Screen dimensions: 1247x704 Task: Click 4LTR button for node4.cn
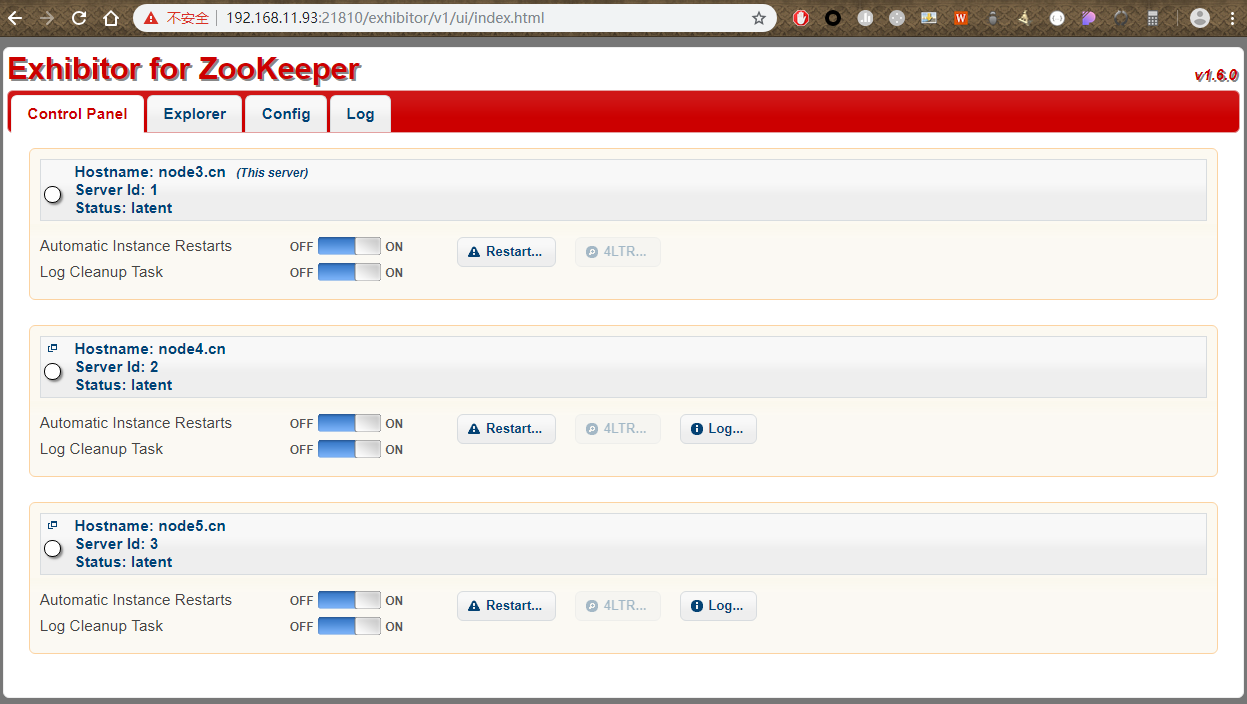coord(617,429)
